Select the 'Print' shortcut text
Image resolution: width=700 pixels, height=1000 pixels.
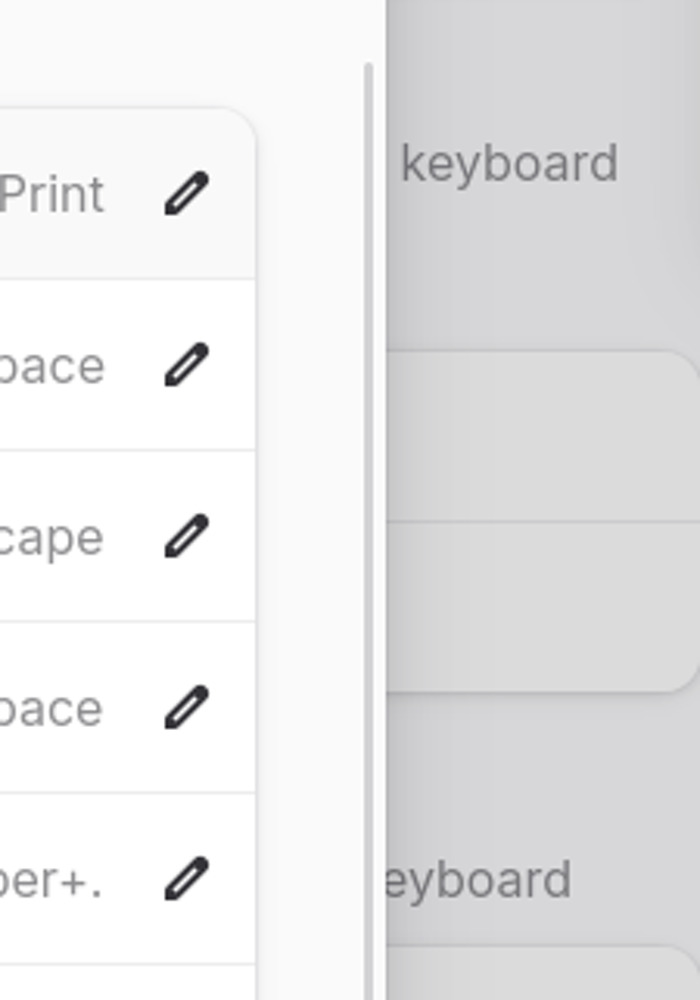(x=52, y=194)
